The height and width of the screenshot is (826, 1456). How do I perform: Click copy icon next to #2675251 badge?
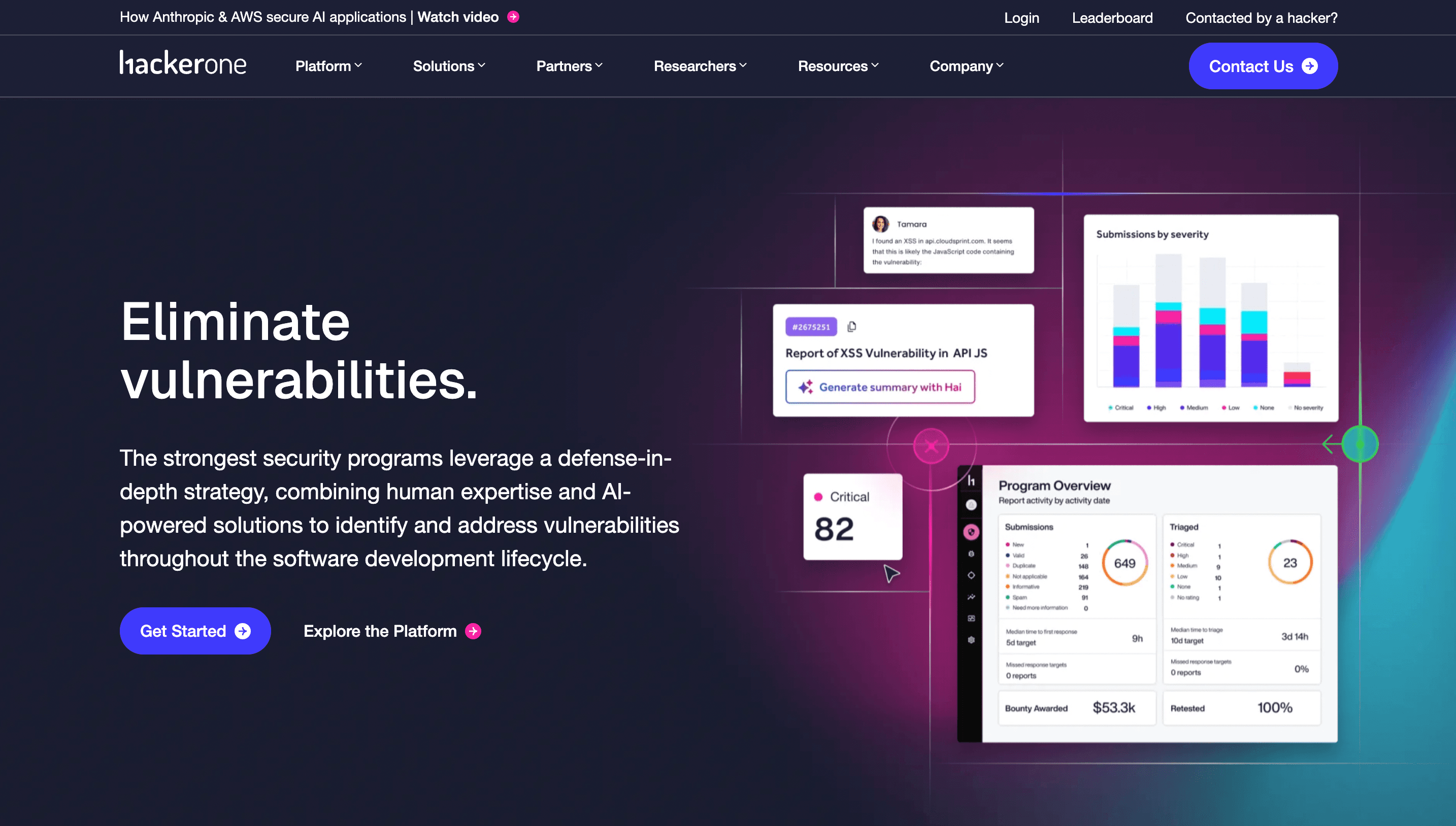(x=851, y=326)
